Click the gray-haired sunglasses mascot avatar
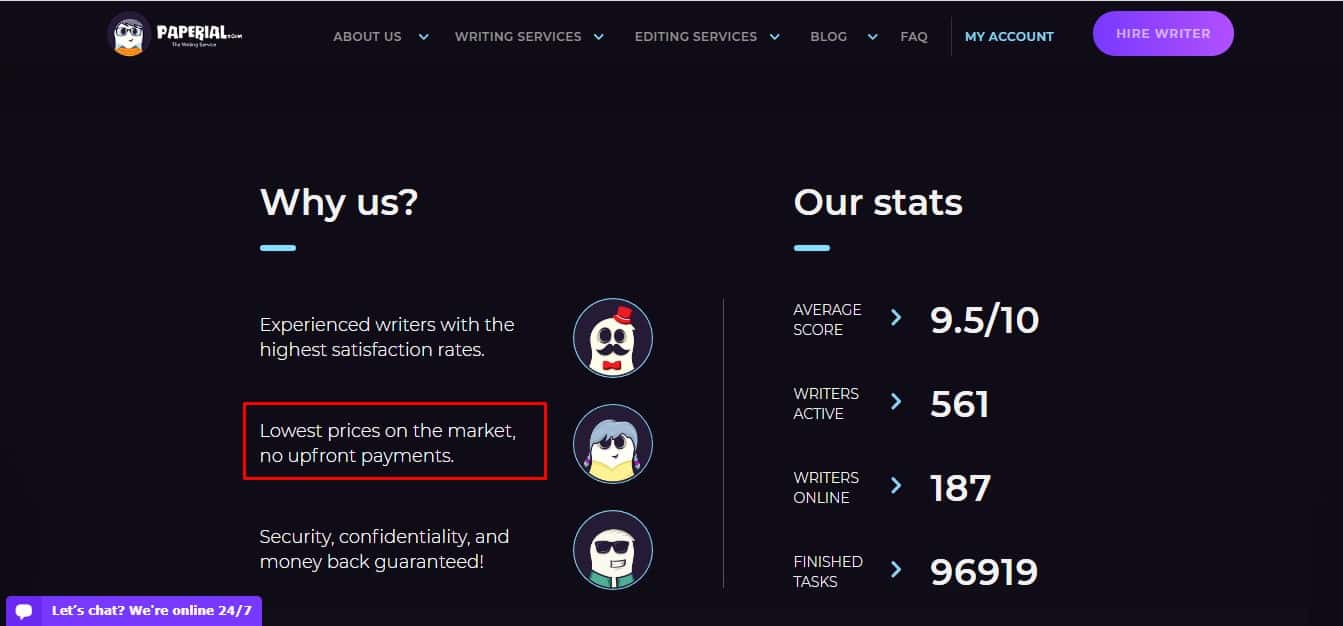The image size is (1343, 626). click(x=613, y=444)
